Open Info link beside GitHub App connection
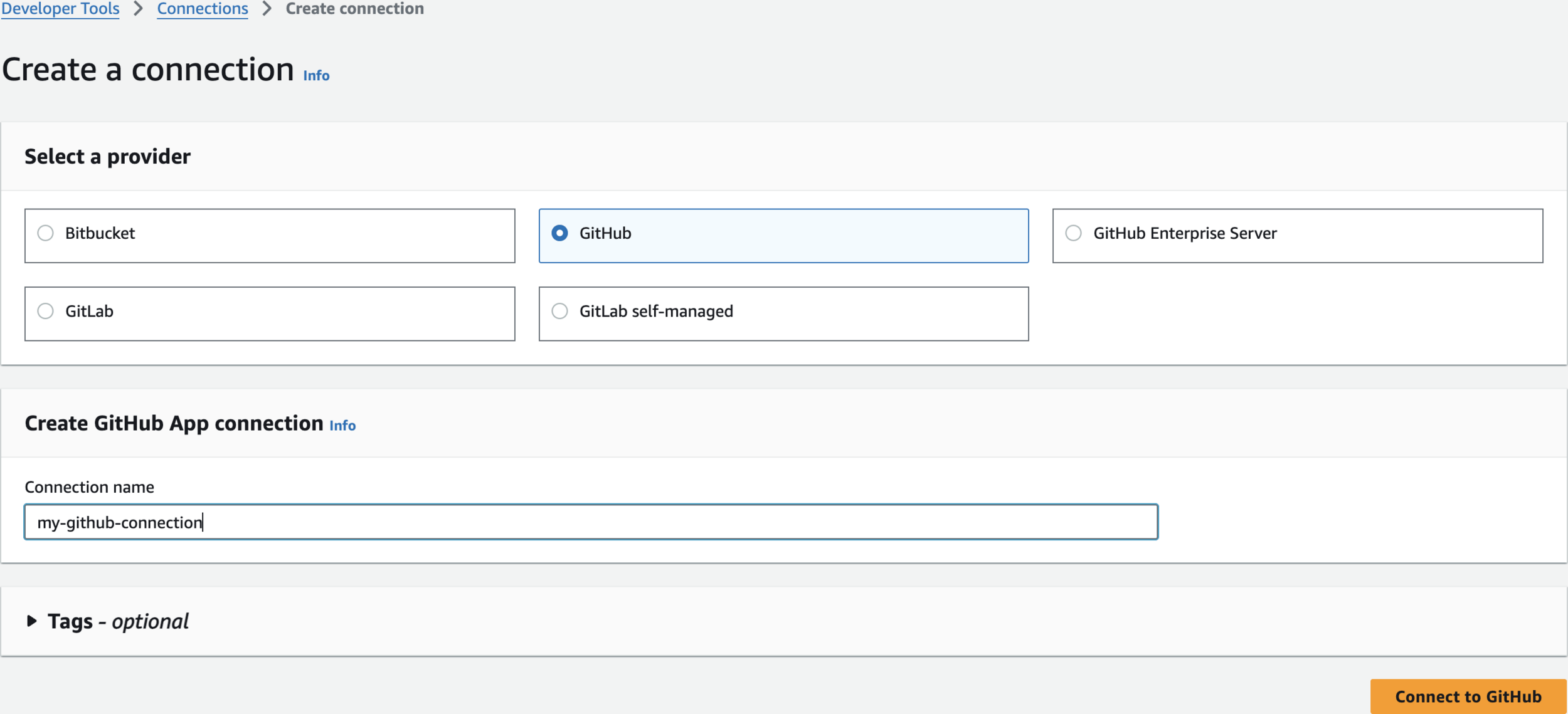The height and width of the screenshot is (714, 1568). (342, 426)
